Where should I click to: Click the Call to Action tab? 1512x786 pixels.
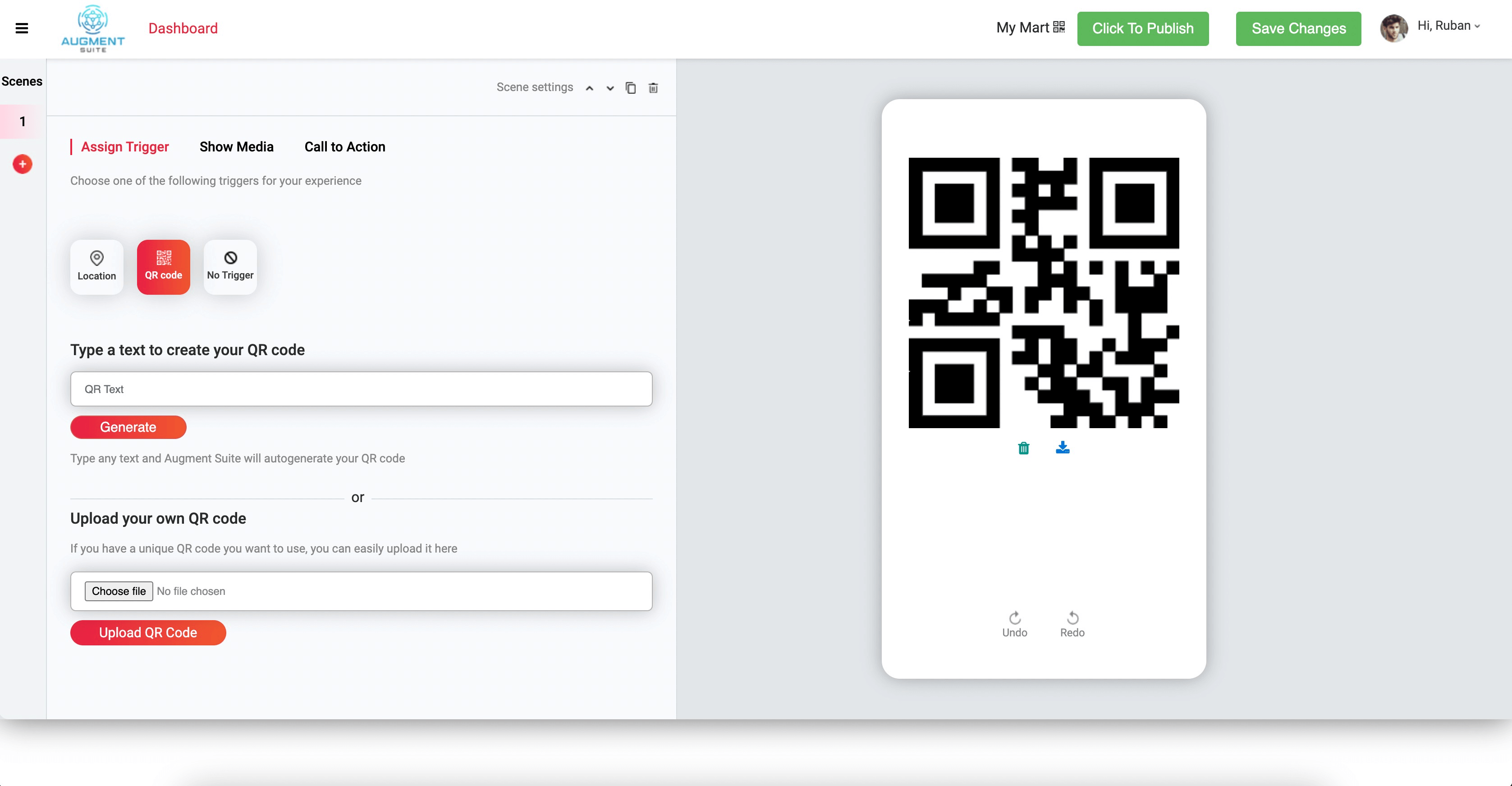pyautogui.click(x=344, y=146)
